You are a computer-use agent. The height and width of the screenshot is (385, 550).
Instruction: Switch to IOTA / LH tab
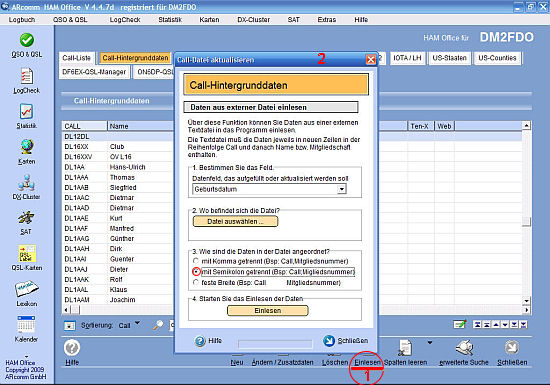(x=407, y=58)
